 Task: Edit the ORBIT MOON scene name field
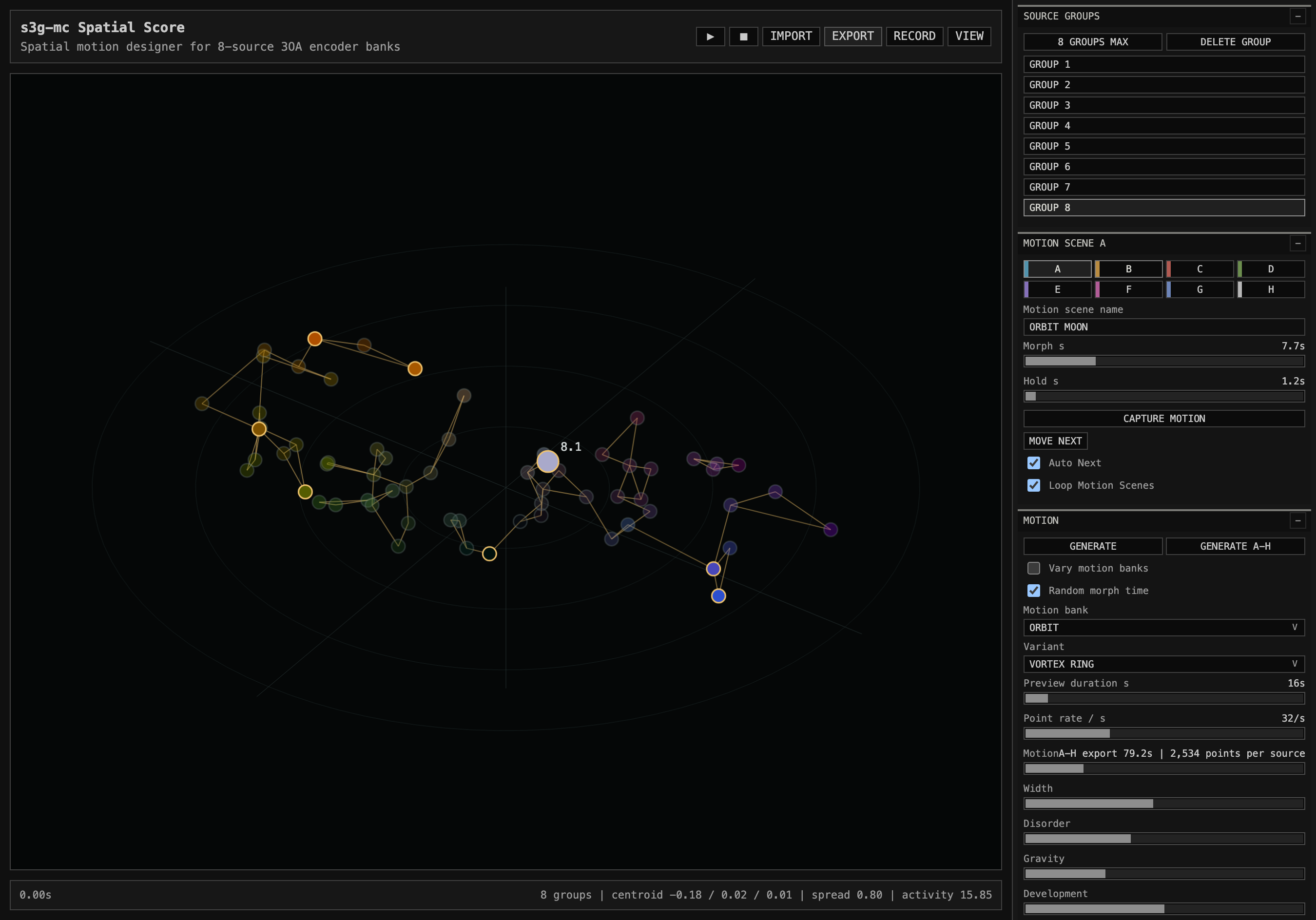[x=1164, y=327]
